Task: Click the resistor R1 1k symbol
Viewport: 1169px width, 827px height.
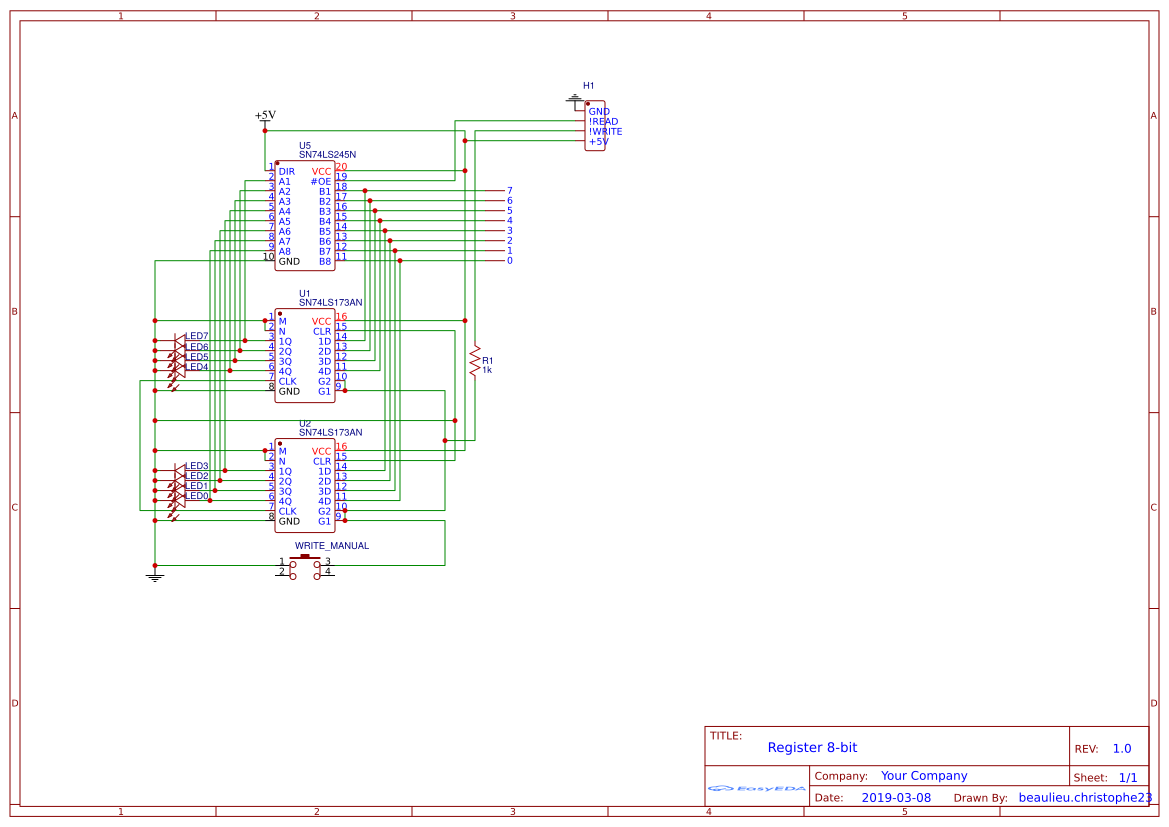Action: [474, 362]
